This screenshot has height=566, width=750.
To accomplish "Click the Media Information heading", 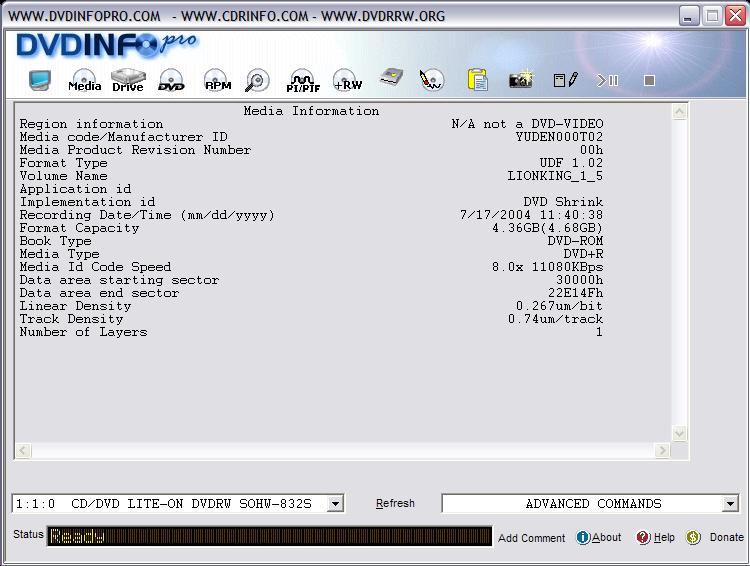I will [x=311, y=111].
